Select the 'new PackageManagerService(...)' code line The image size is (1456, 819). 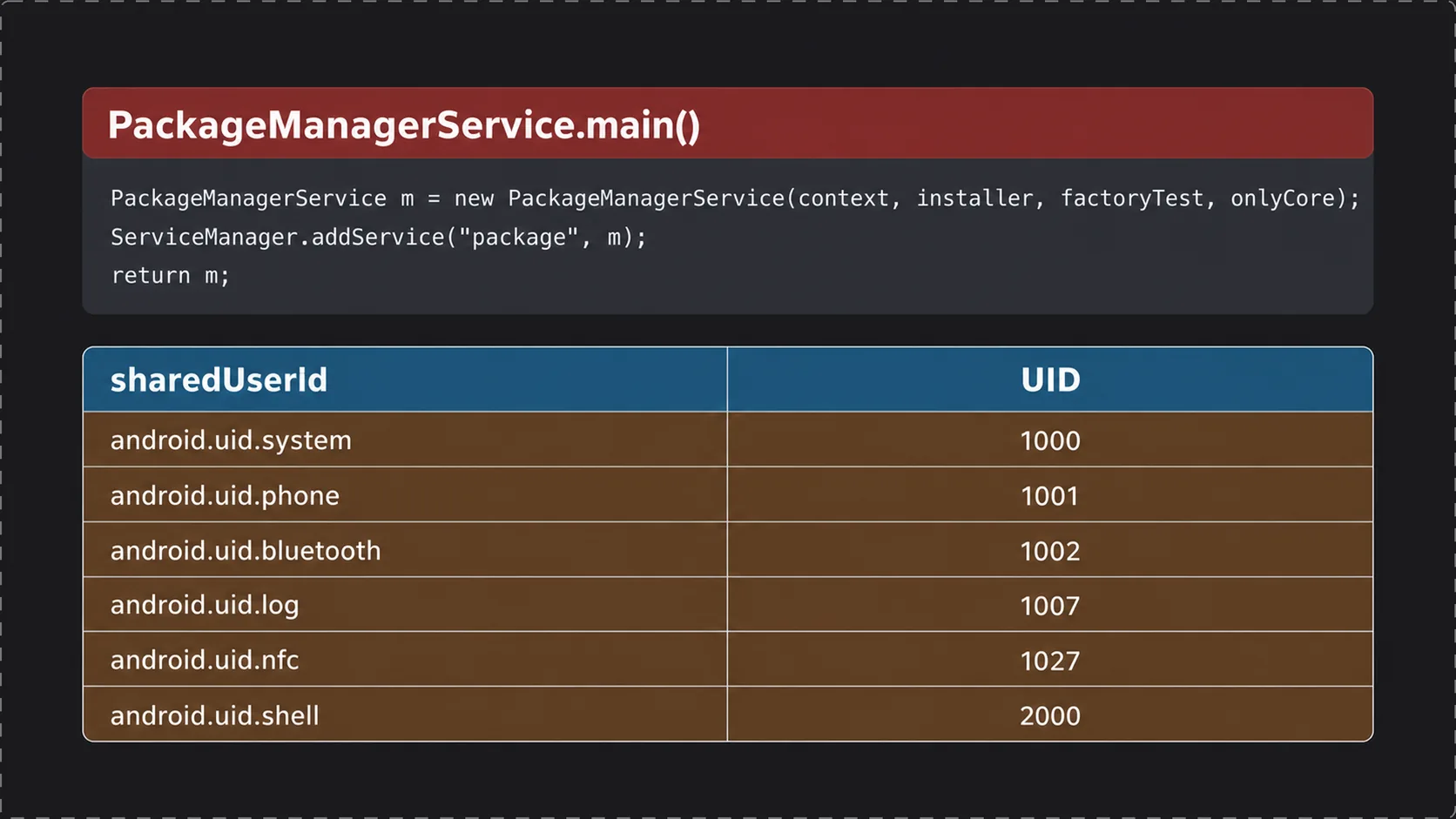click(735, 198)
